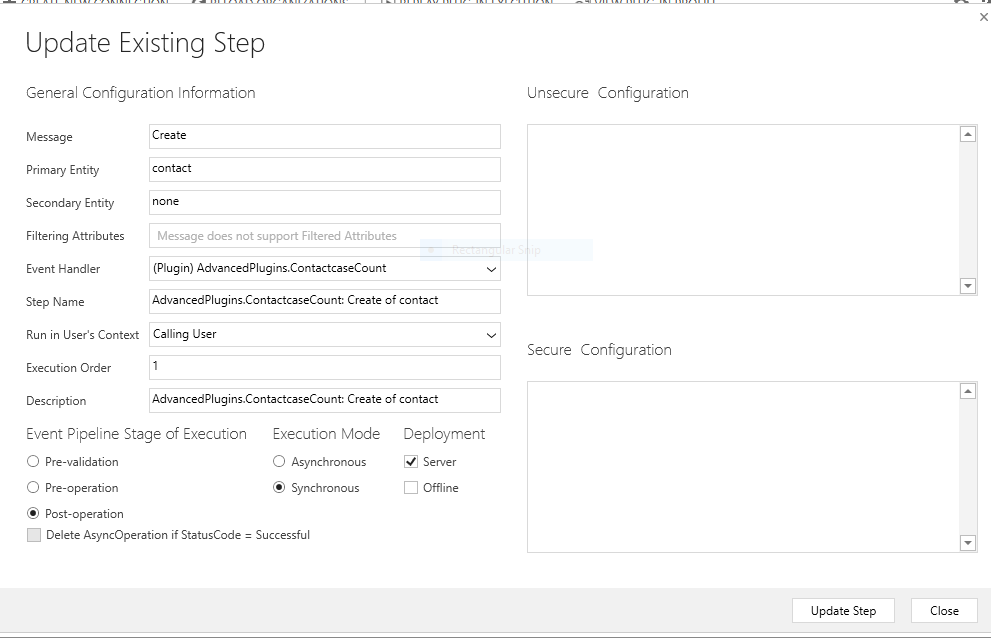Choose Post-operation pipeline stage

(34, 514)
